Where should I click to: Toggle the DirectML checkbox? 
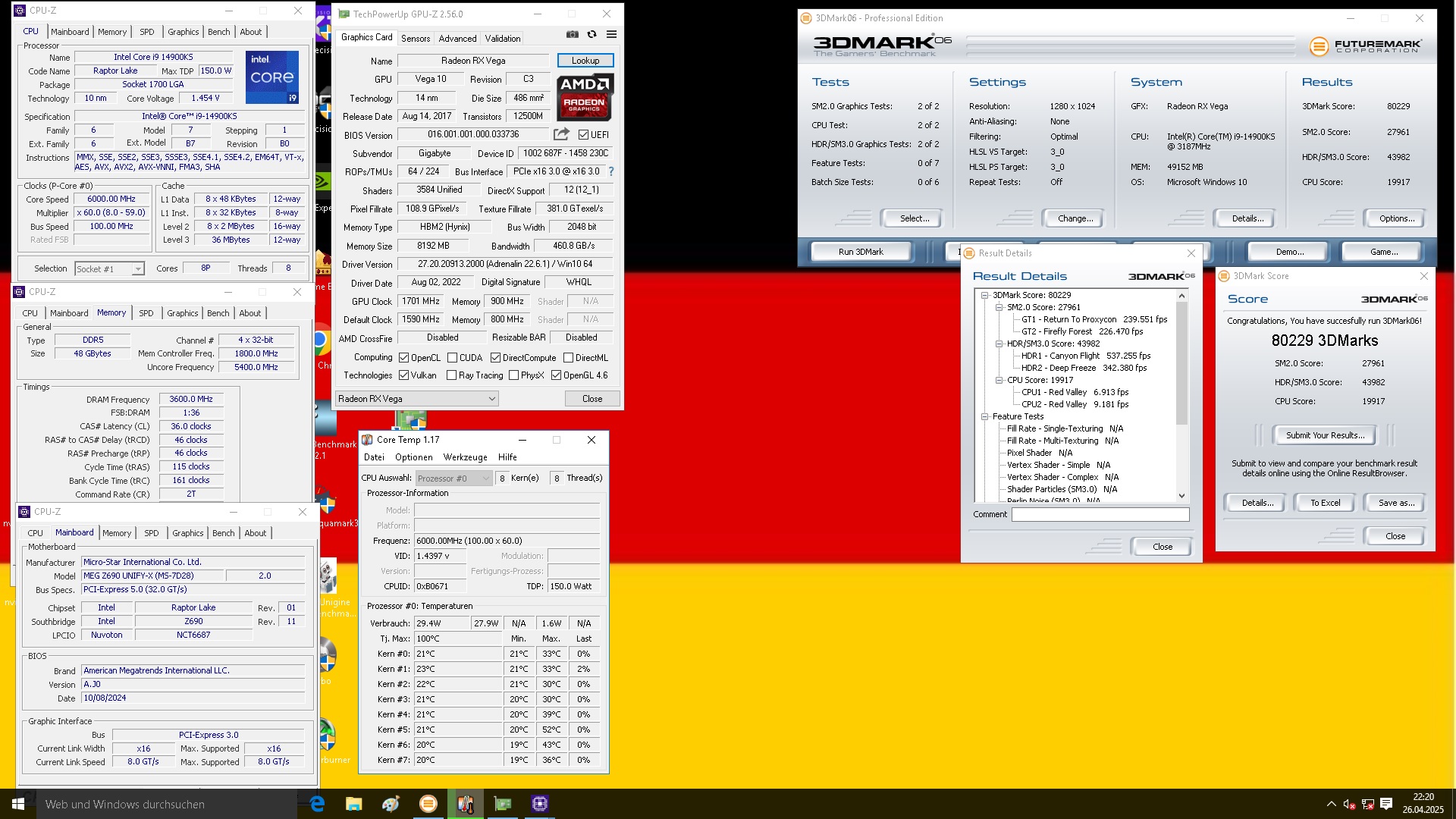[568, 358]
